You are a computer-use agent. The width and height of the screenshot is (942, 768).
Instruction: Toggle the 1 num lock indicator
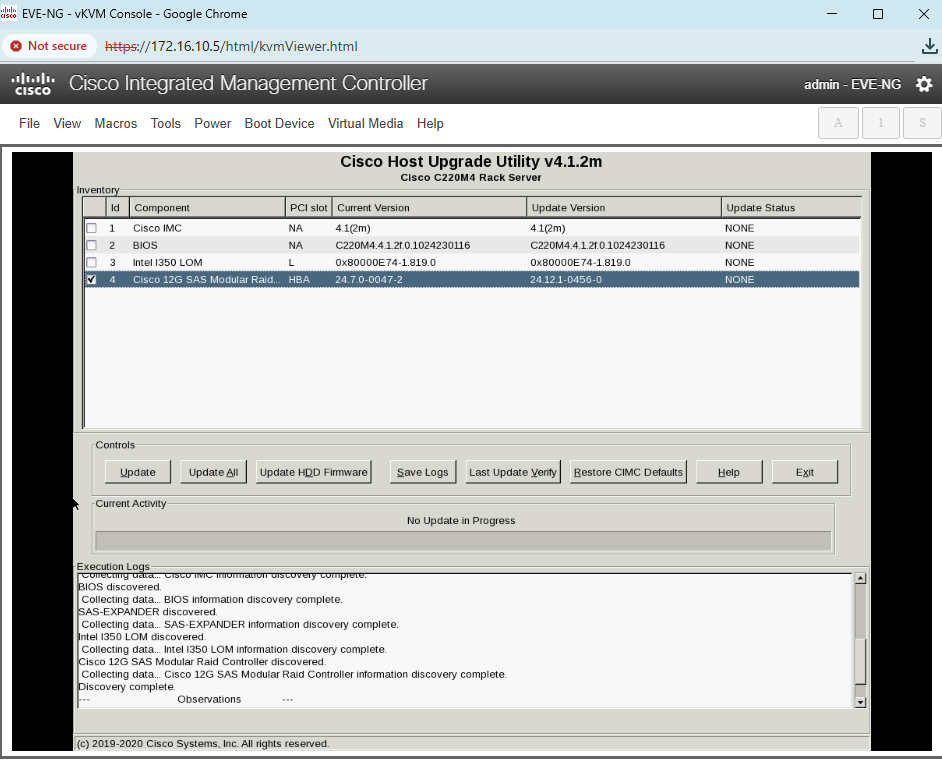881,123
